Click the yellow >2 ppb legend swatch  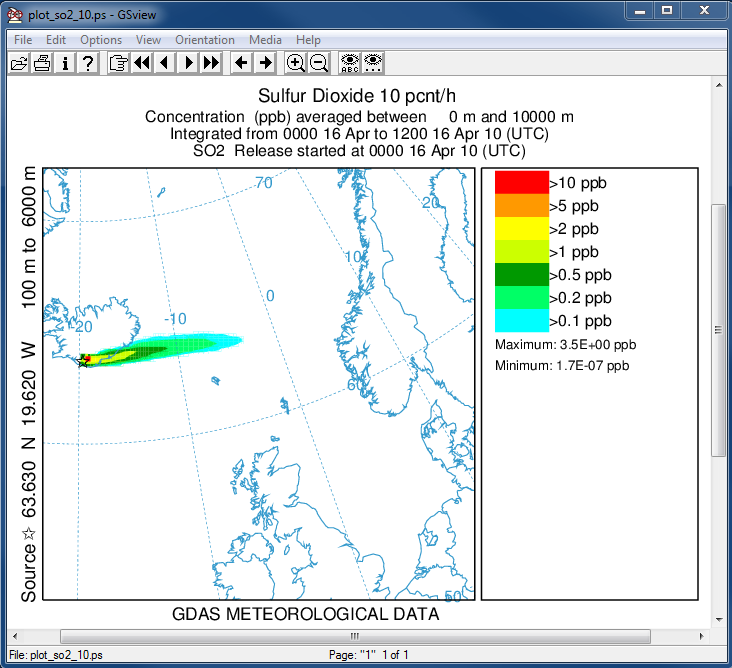521,228
